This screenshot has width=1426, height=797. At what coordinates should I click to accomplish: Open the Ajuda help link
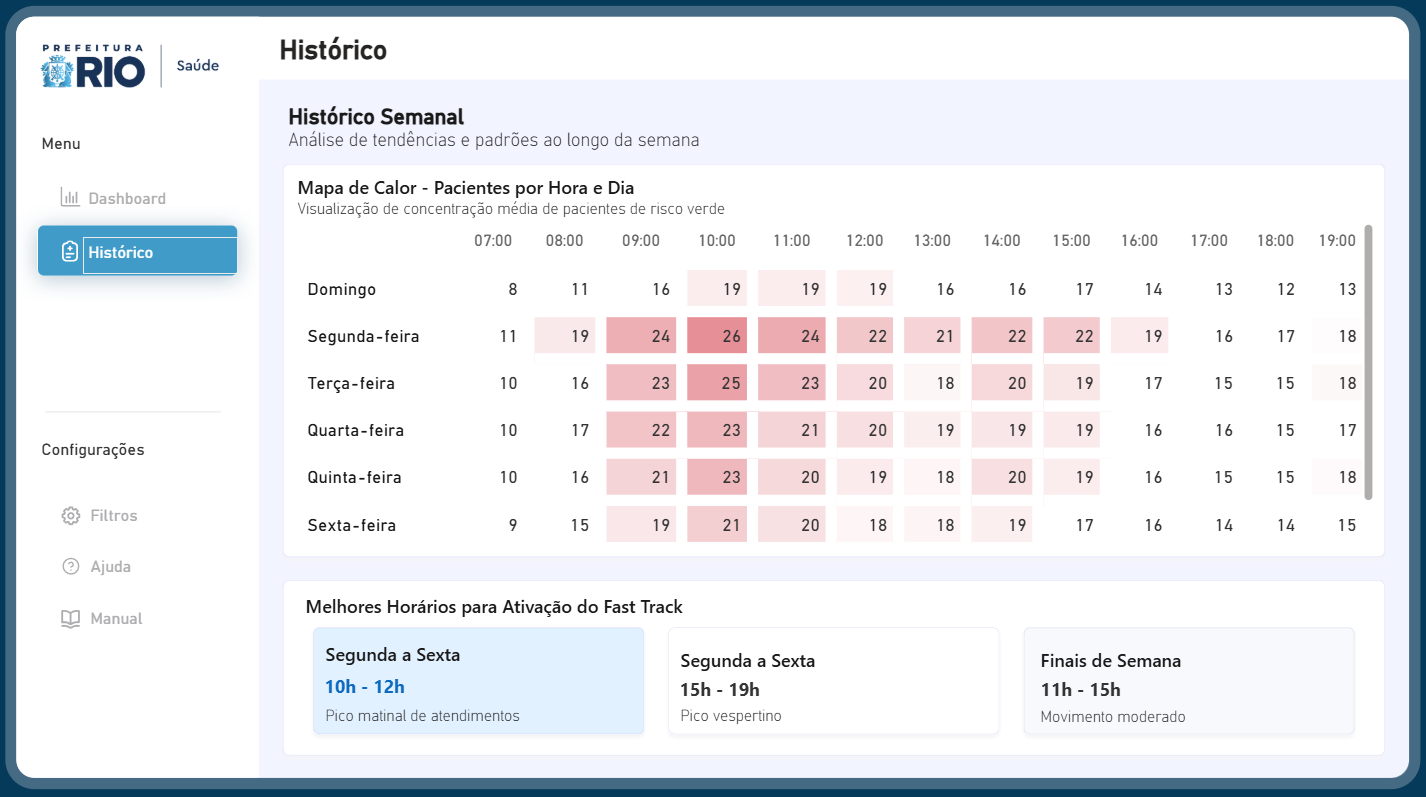point(111,567)
